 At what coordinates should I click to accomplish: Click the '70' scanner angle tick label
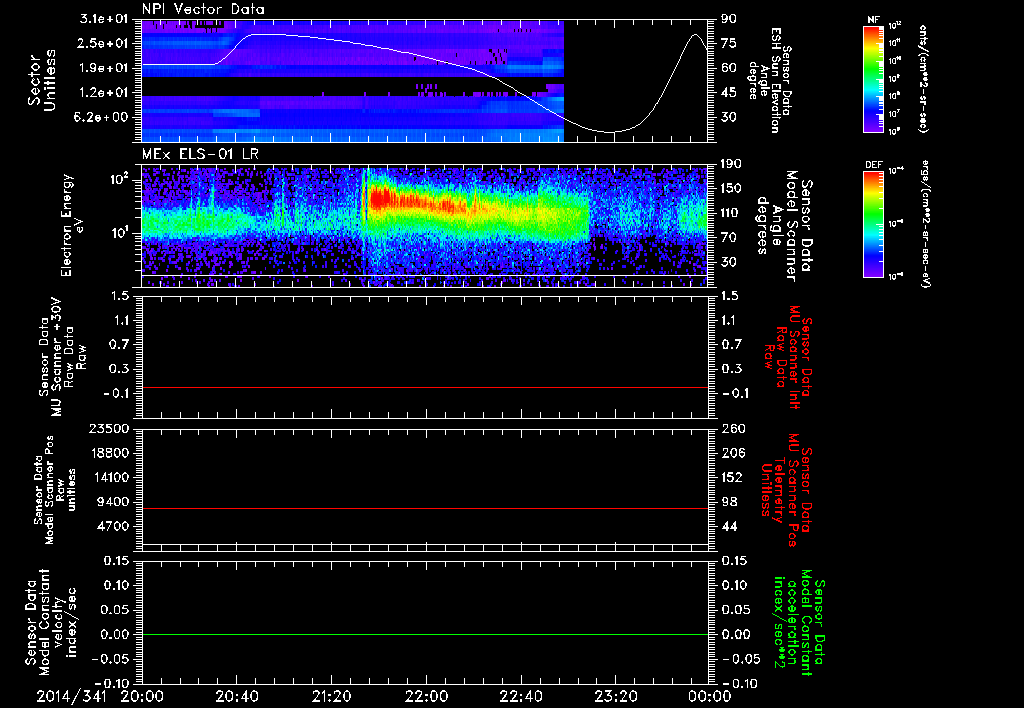click(728, 238)
